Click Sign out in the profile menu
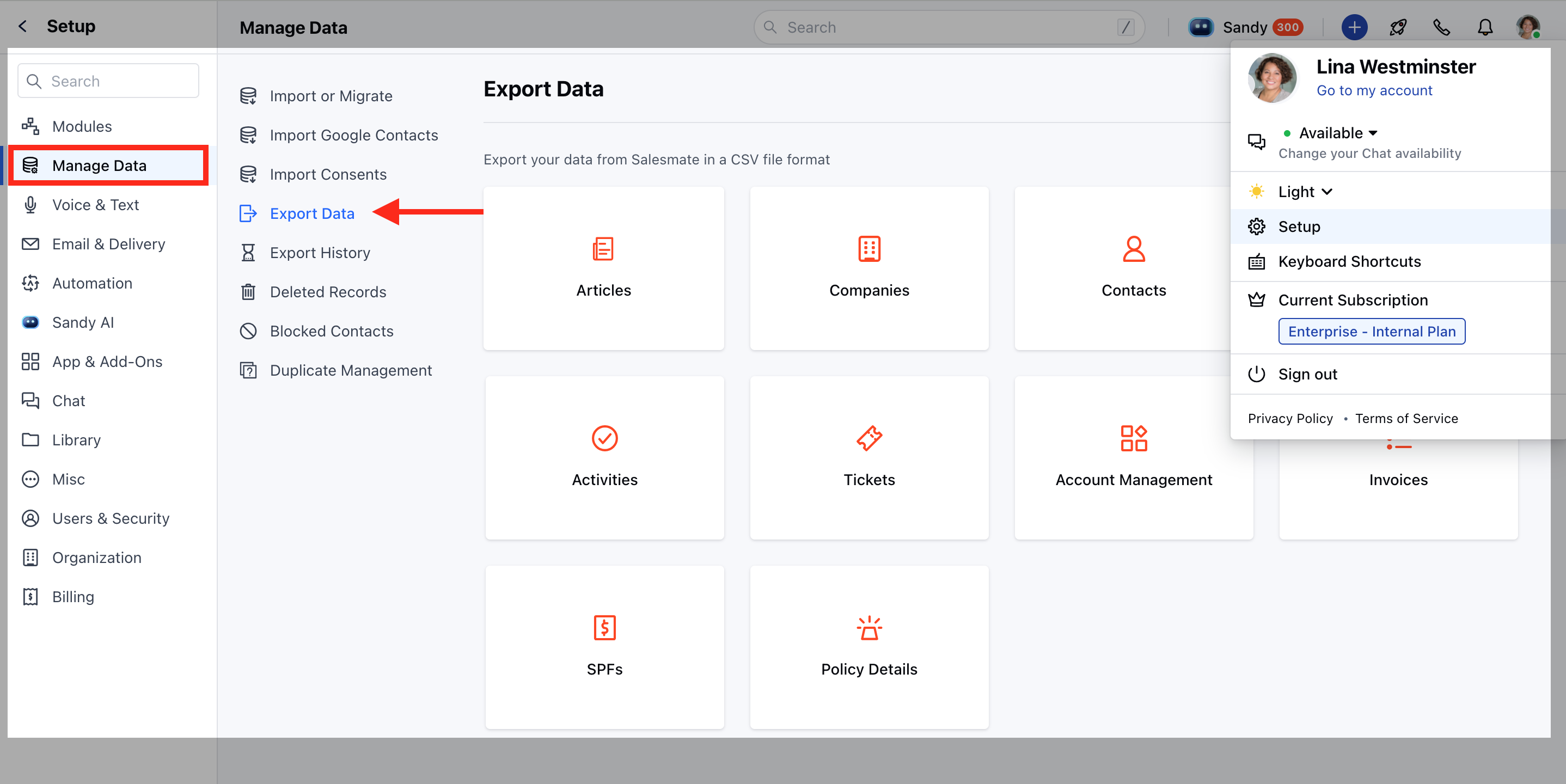Screen dimensions: 1566x784 pyautogui.click(x=1398, y=375)
